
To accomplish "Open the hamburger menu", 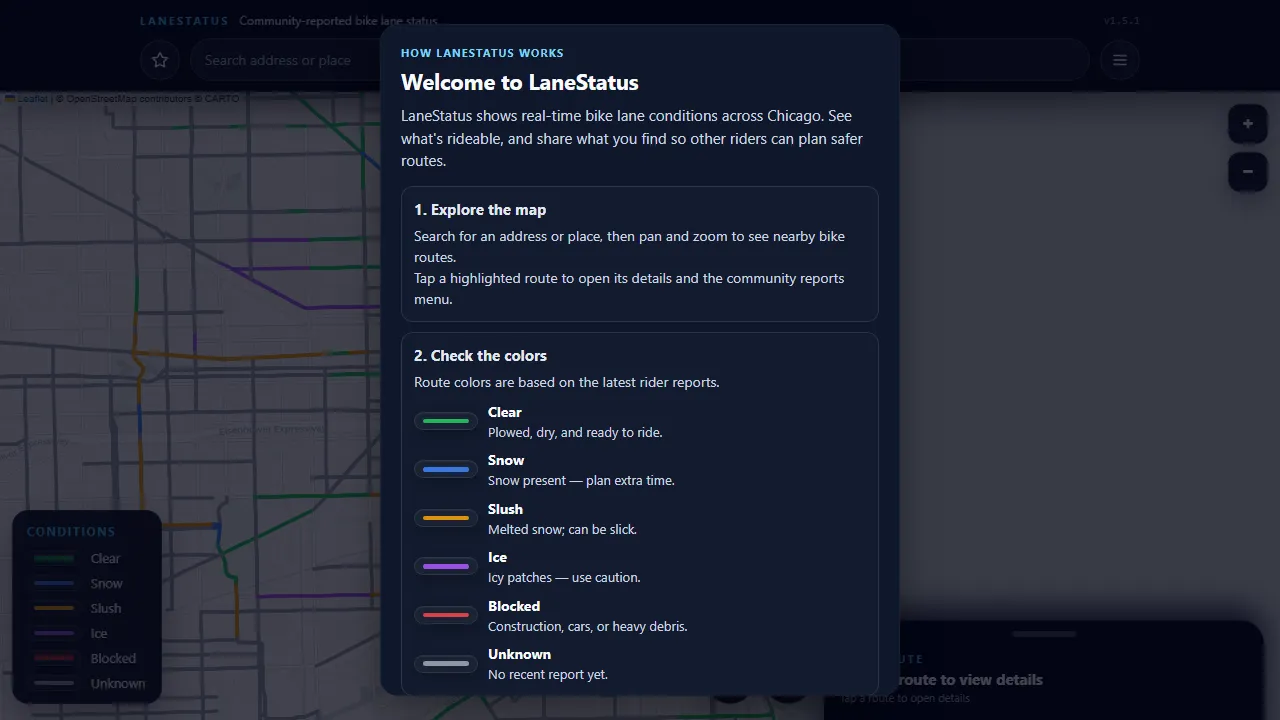I will [x=1119, y=60].
